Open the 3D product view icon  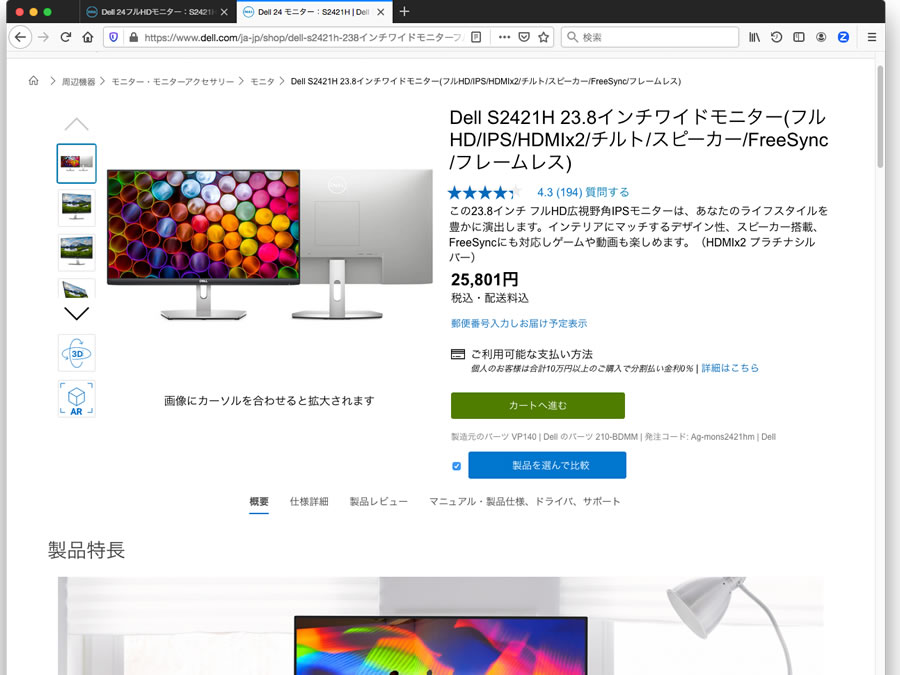[76, 353]
